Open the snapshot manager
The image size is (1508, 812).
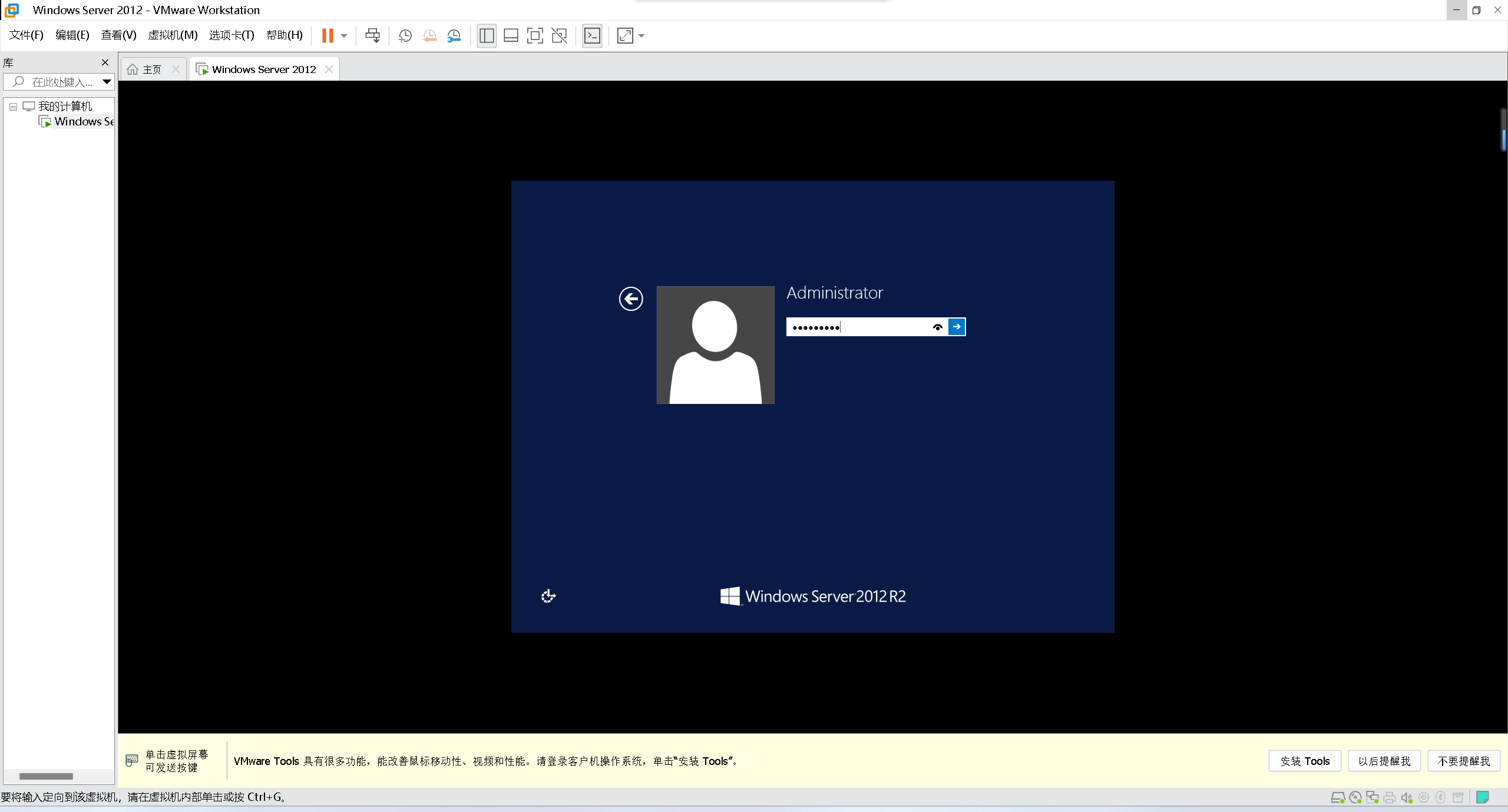pyautogui.click(x=454, y=36)
